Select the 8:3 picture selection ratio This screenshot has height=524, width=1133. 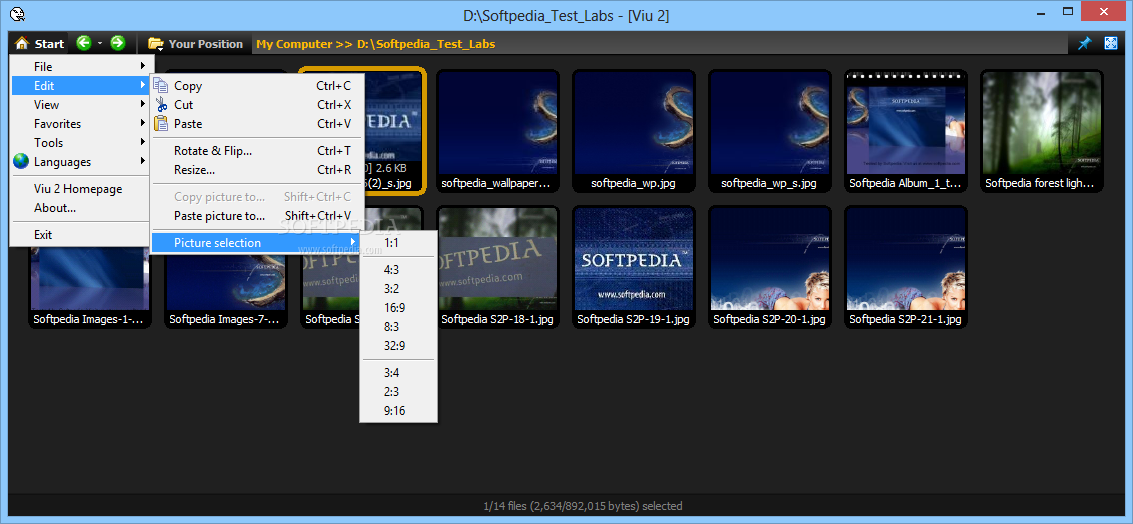398,327
